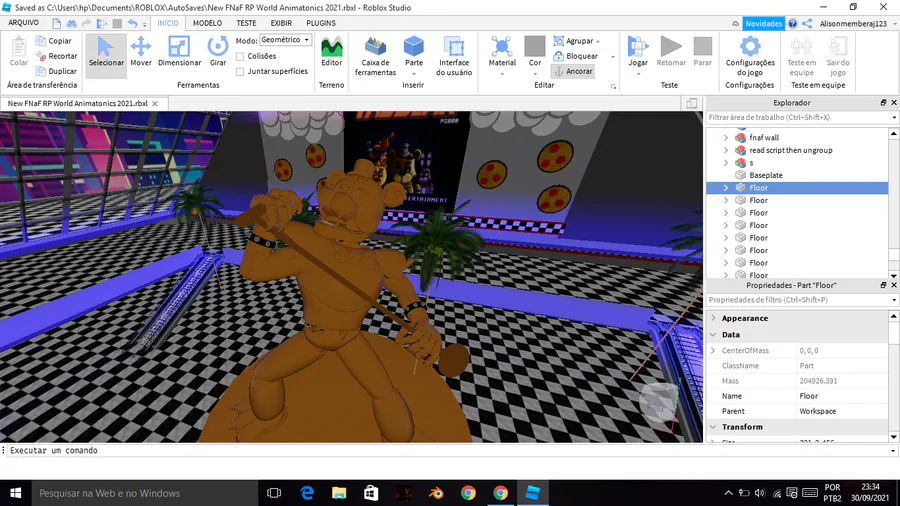Click Windows search box
Screen dimensions: 900x506
tap(144, 493)
